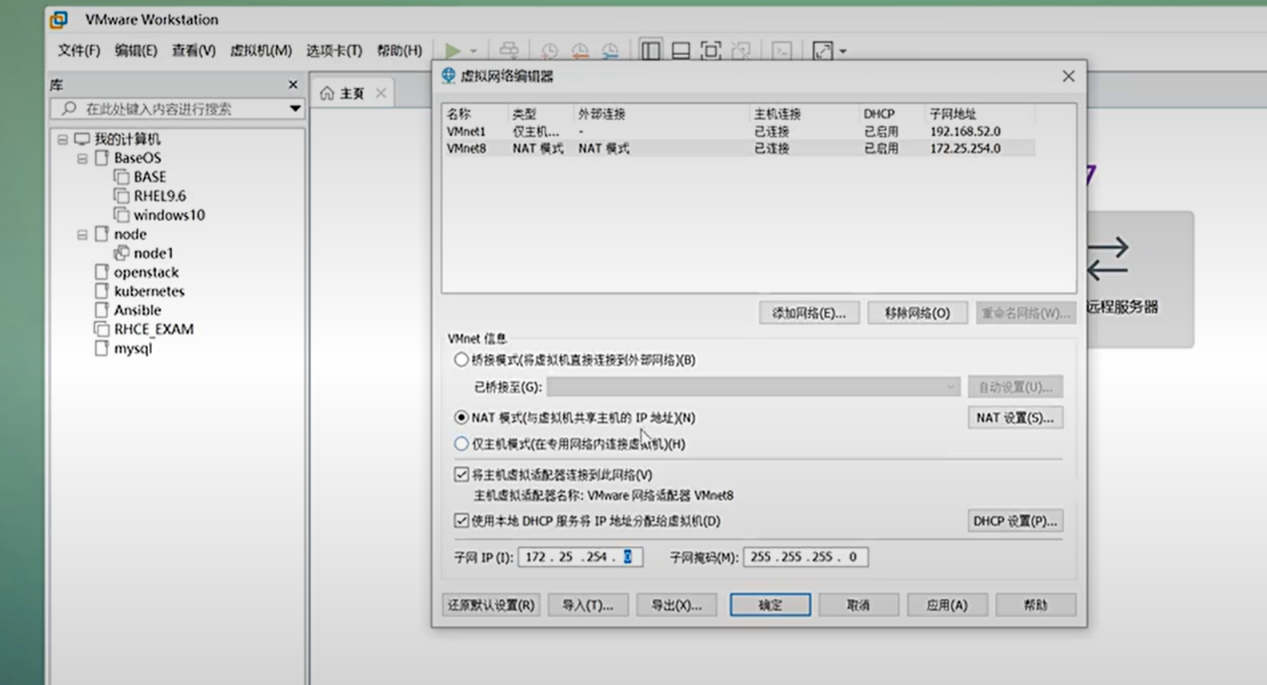
Task: Close the 库 library panel
Action: (293, 85)
